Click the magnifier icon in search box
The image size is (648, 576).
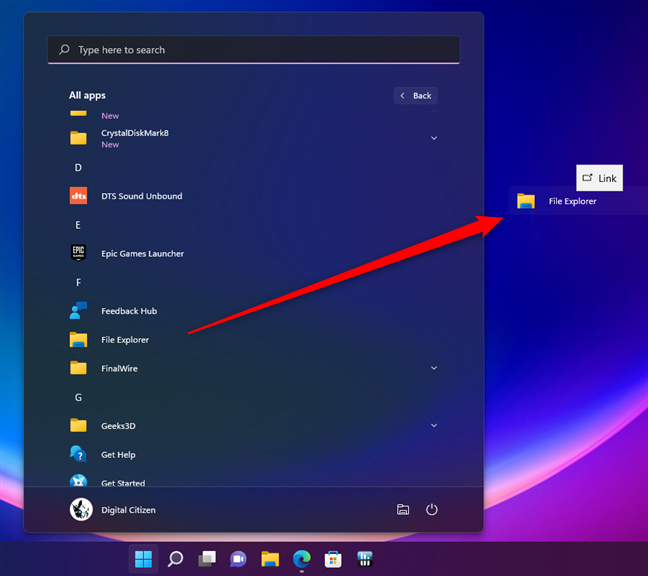(64, 50)
